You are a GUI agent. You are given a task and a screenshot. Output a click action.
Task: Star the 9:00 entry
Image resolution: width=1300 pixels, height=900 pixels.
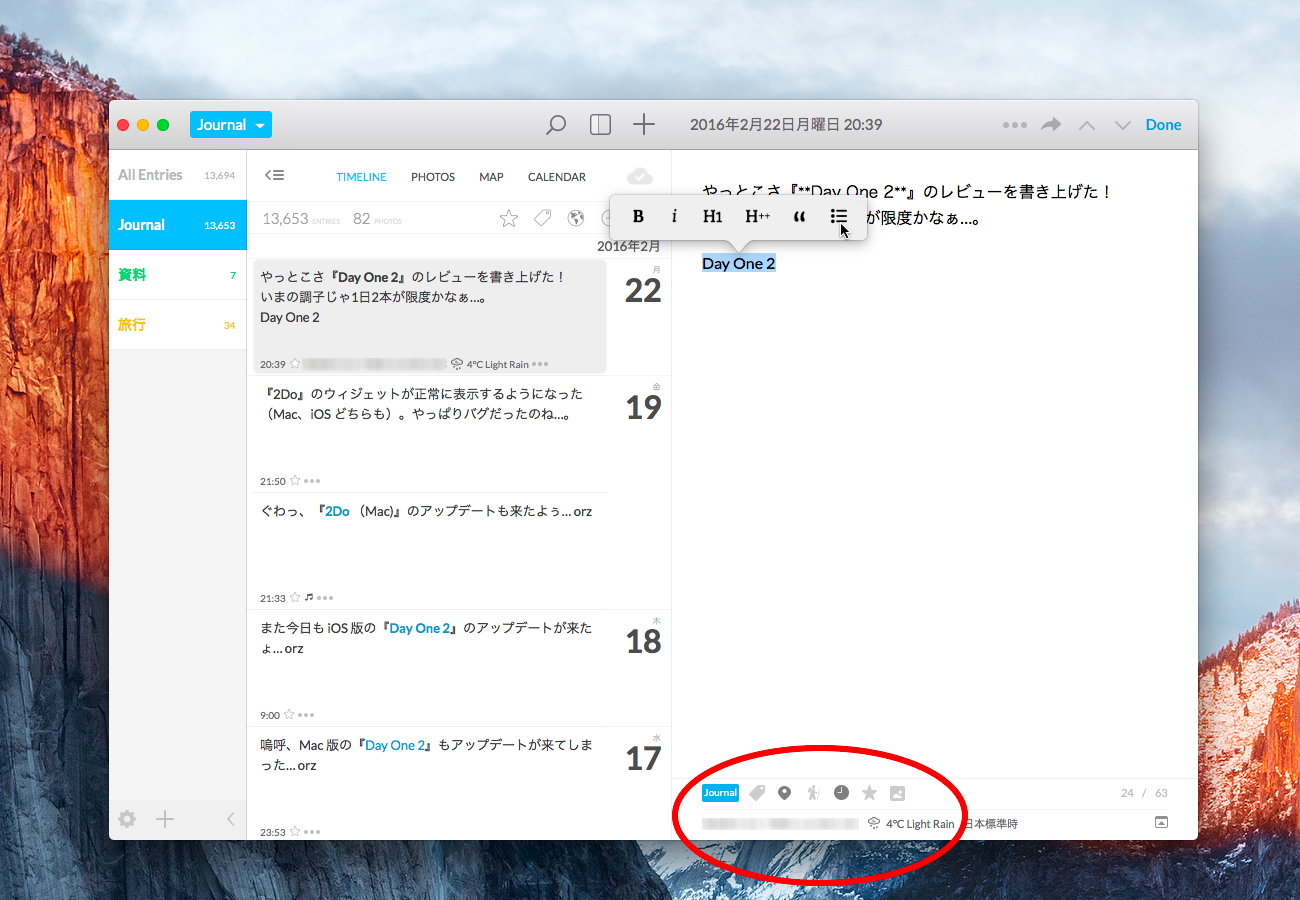[x=289, y=715]
